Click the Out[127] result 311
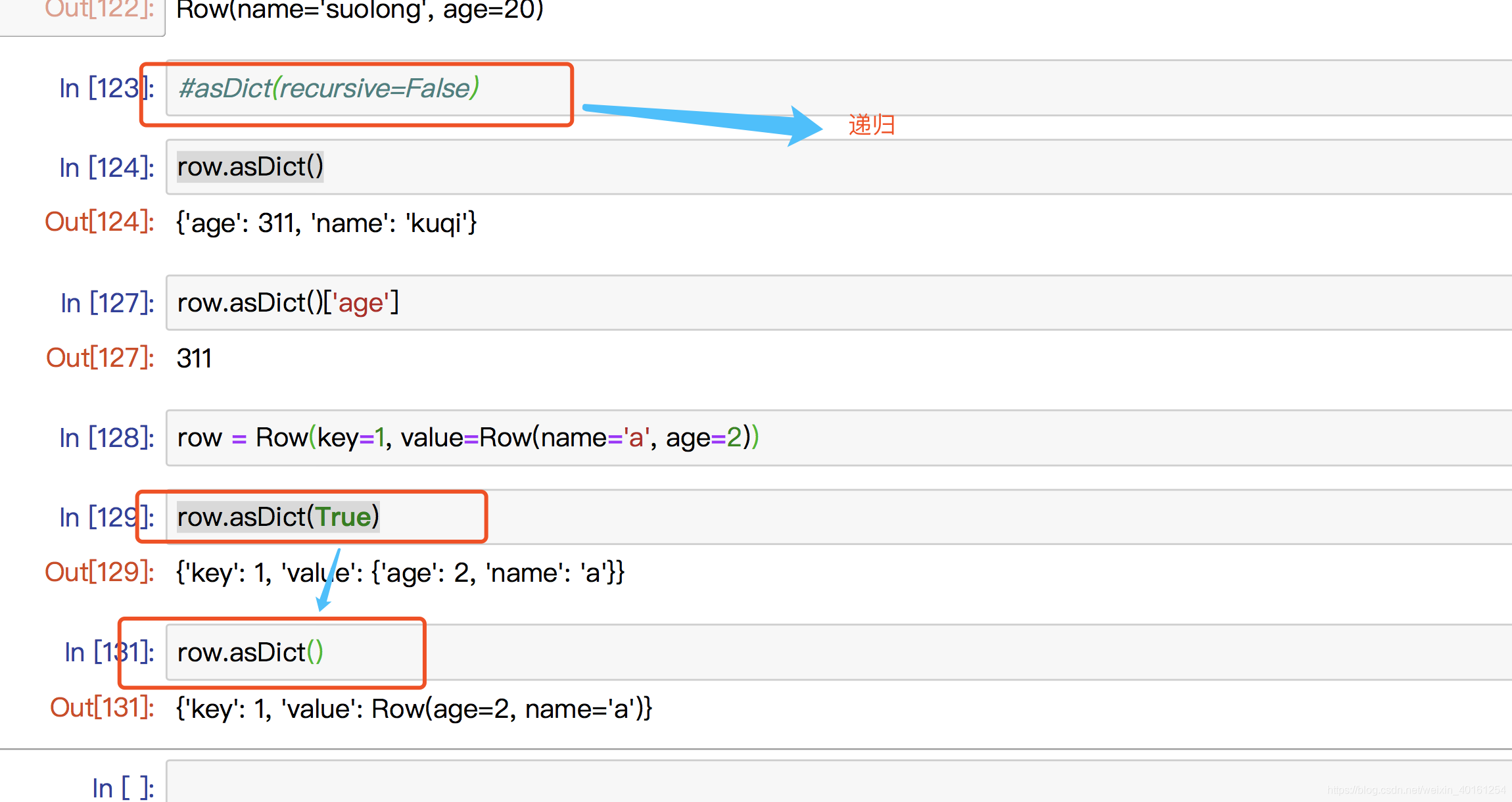Screen dimensions: 1512x802 tap(194, 358)
